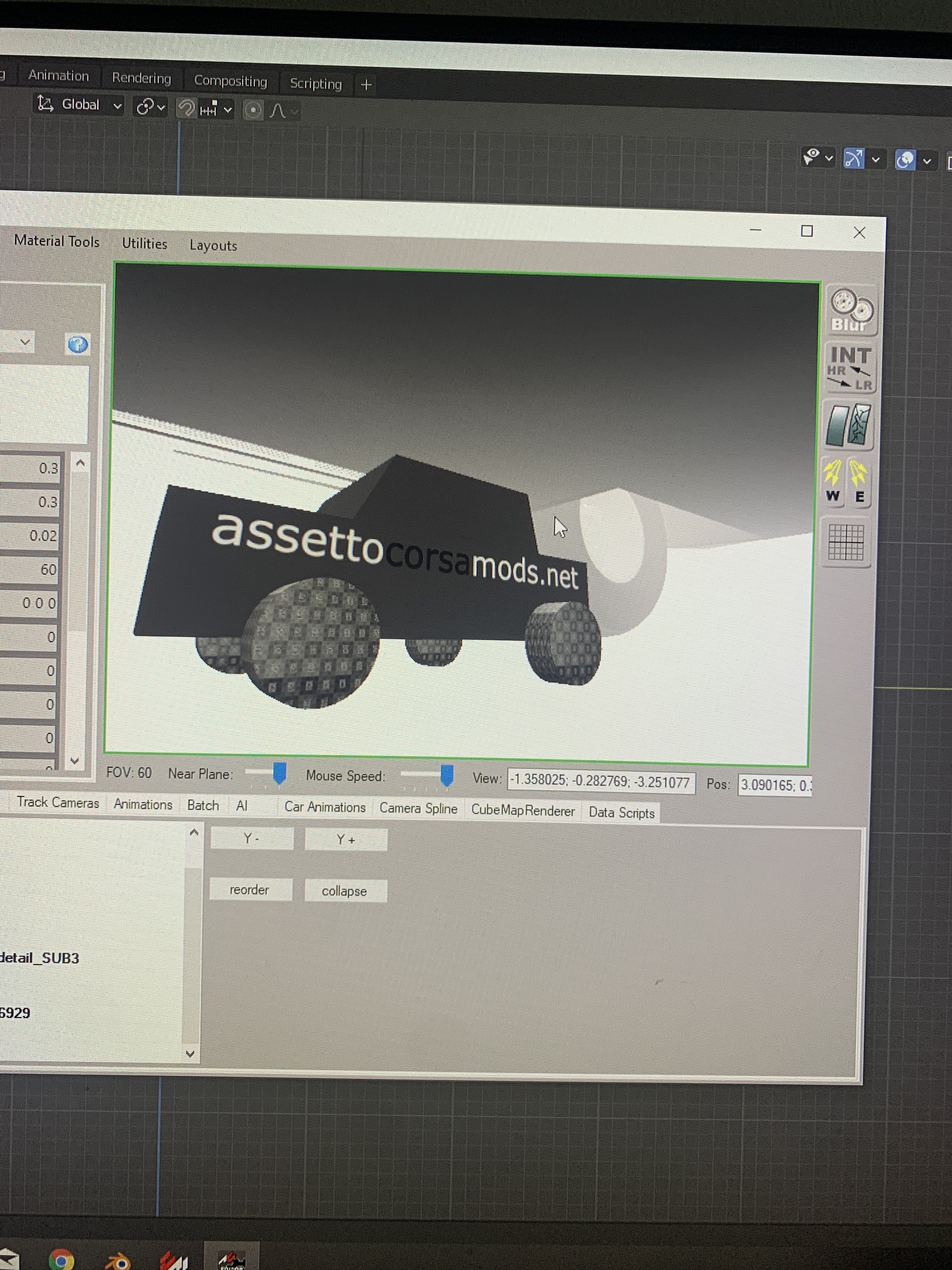Switch to Blender Rendering workspace
Screen dimensions: 952x1270
141,78
